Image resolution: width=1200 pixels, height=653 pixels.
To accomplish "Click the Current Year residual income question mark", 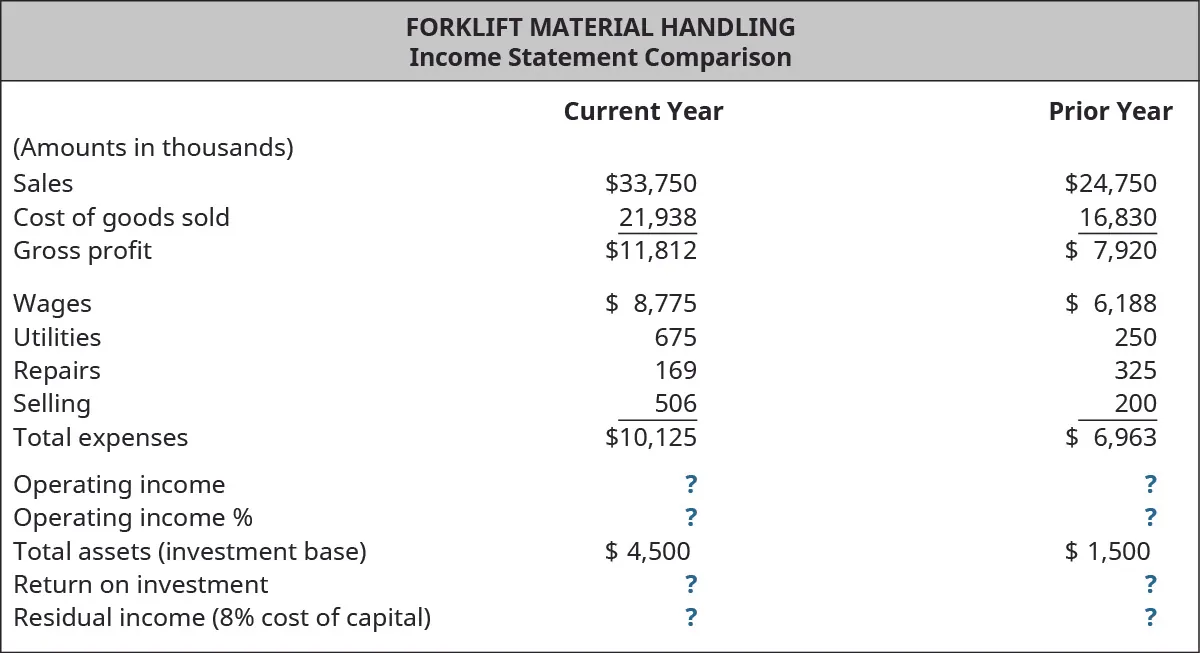I will coord(691,618).
